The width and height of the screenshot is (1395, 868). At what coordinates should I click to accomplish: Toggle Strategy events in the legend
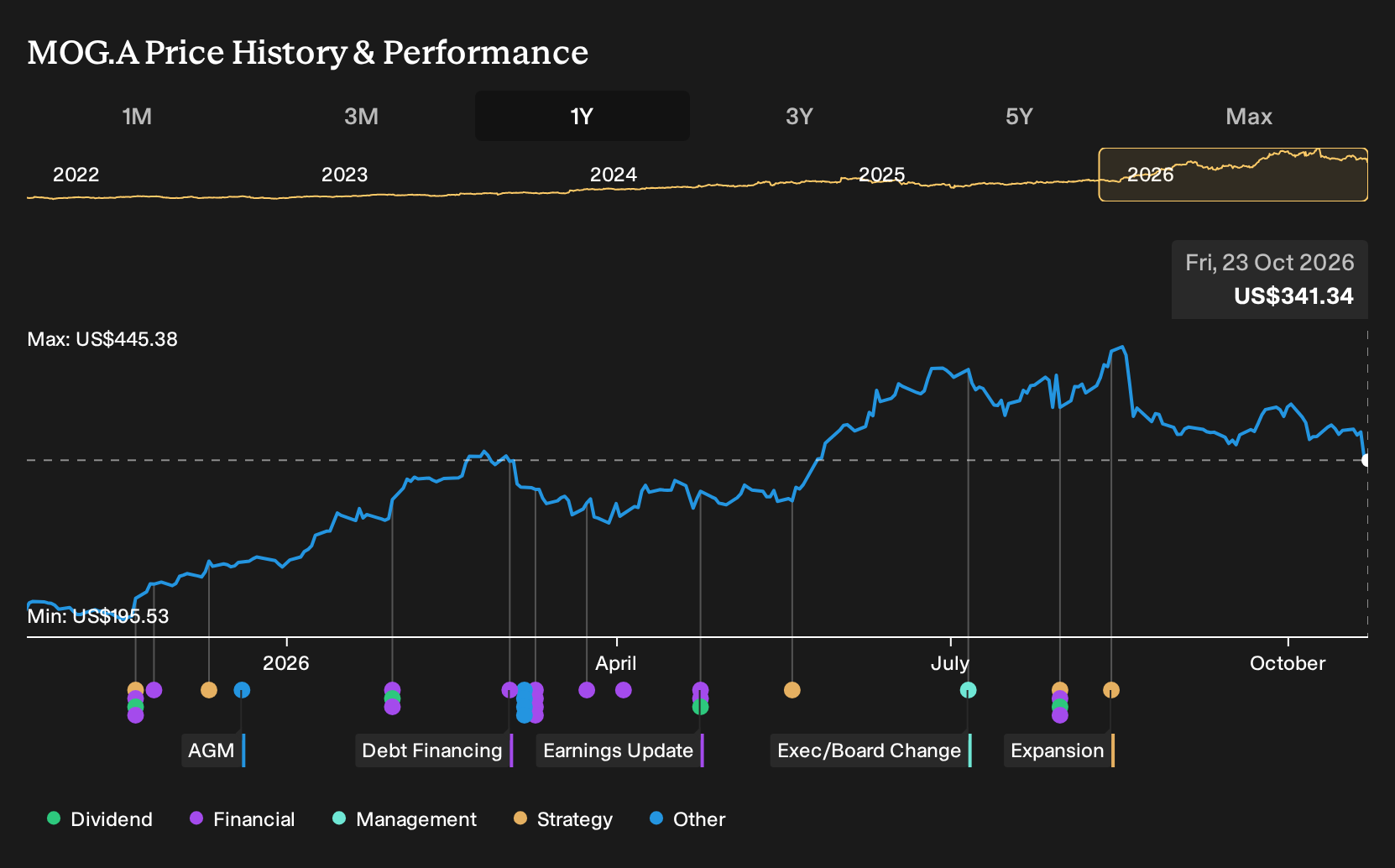click(562, 819)
